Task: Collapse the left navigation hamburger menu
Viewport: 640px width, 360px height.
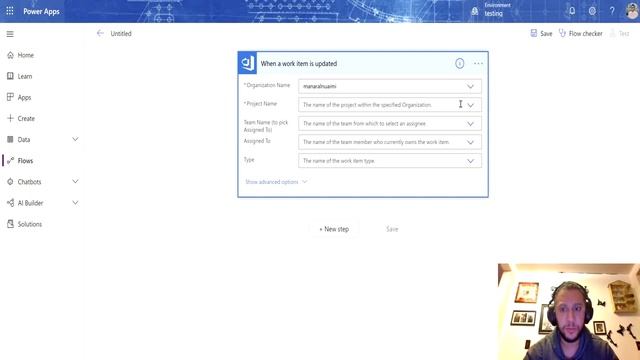Action: 10,34
